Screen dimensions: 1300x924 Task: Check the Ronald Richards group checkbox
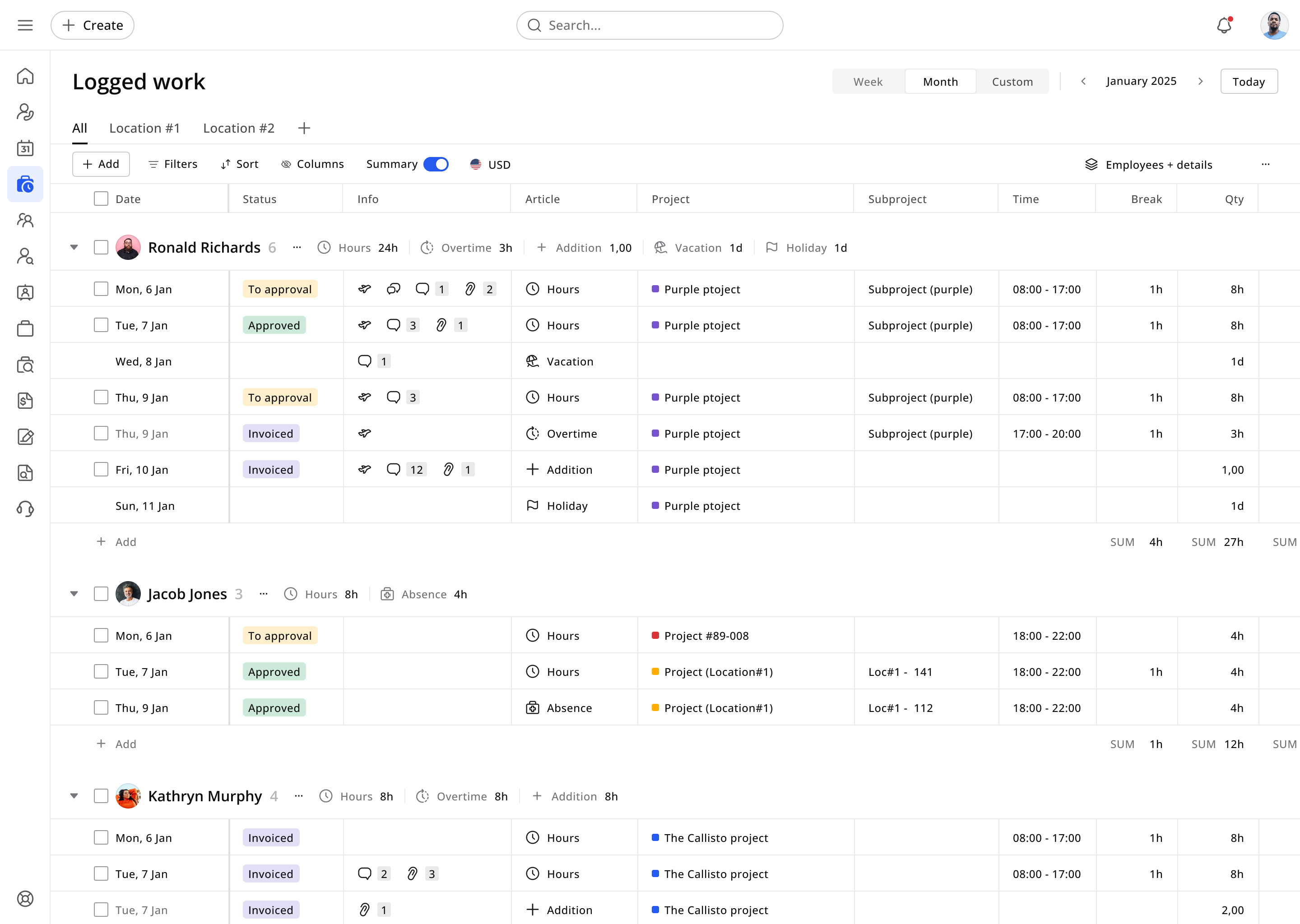tap(101, 248)
